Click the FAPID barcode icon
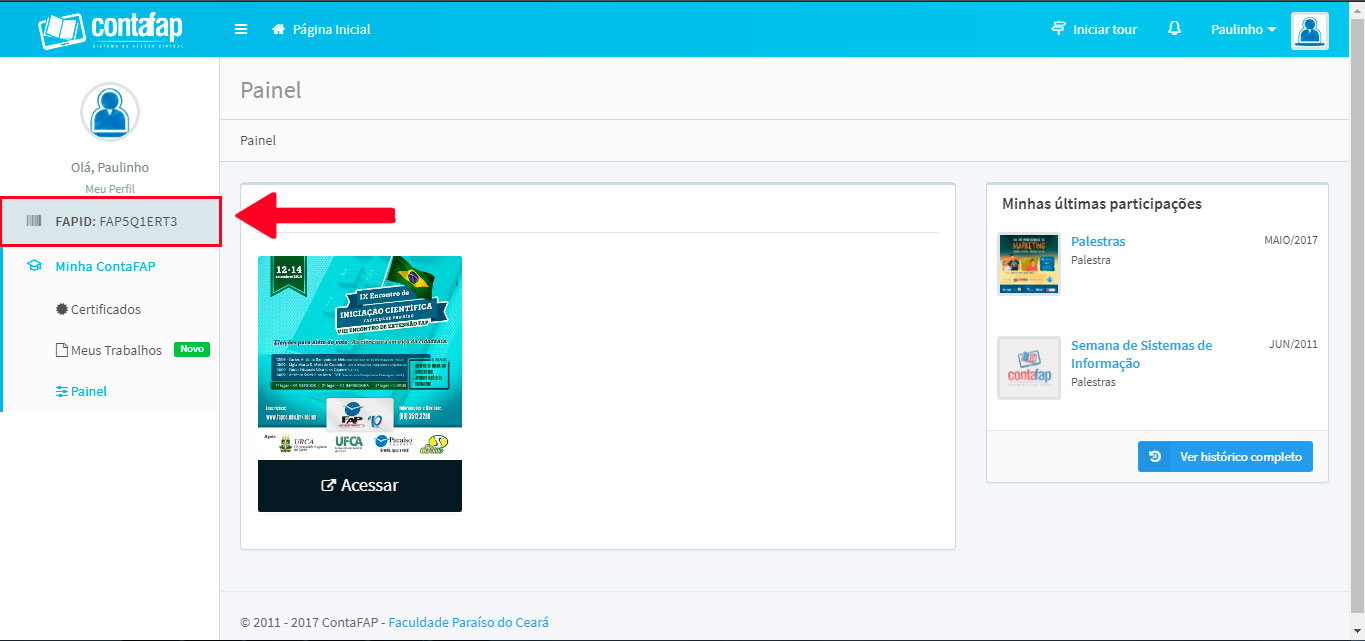This screenshot has height=641, width=1365. 34,221
